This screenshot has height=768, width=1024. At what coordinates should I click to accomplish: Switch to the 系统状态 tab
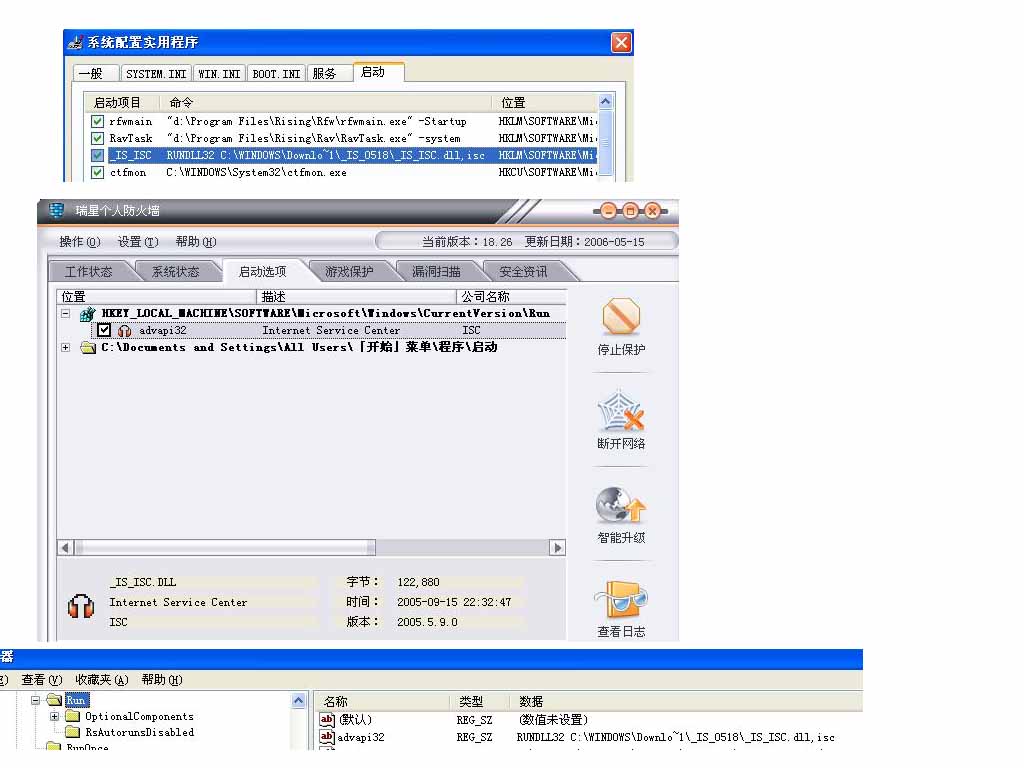[x=176, y=272]
